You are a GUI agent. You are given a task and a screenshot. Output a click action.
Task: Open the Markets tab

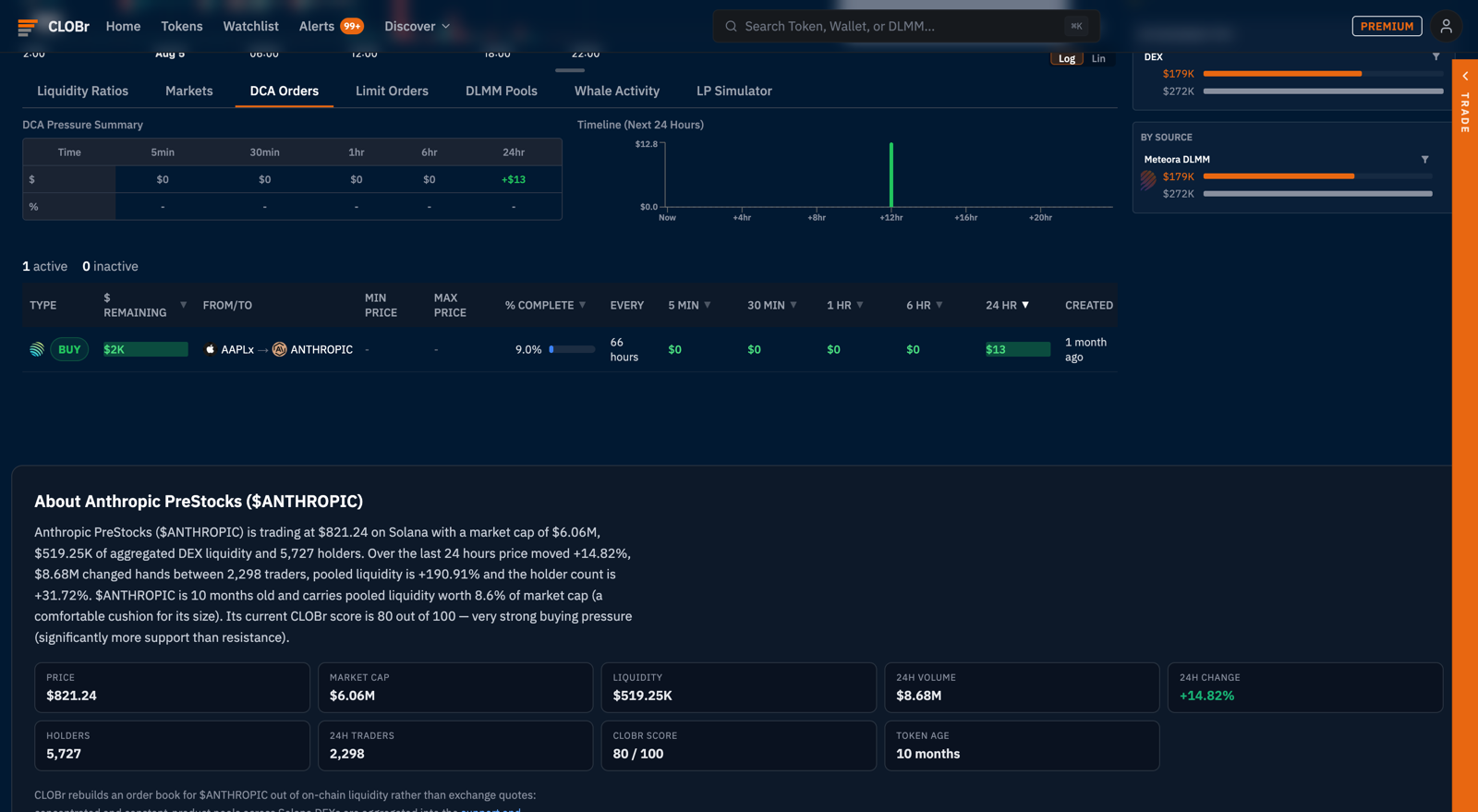pos(189,91)
